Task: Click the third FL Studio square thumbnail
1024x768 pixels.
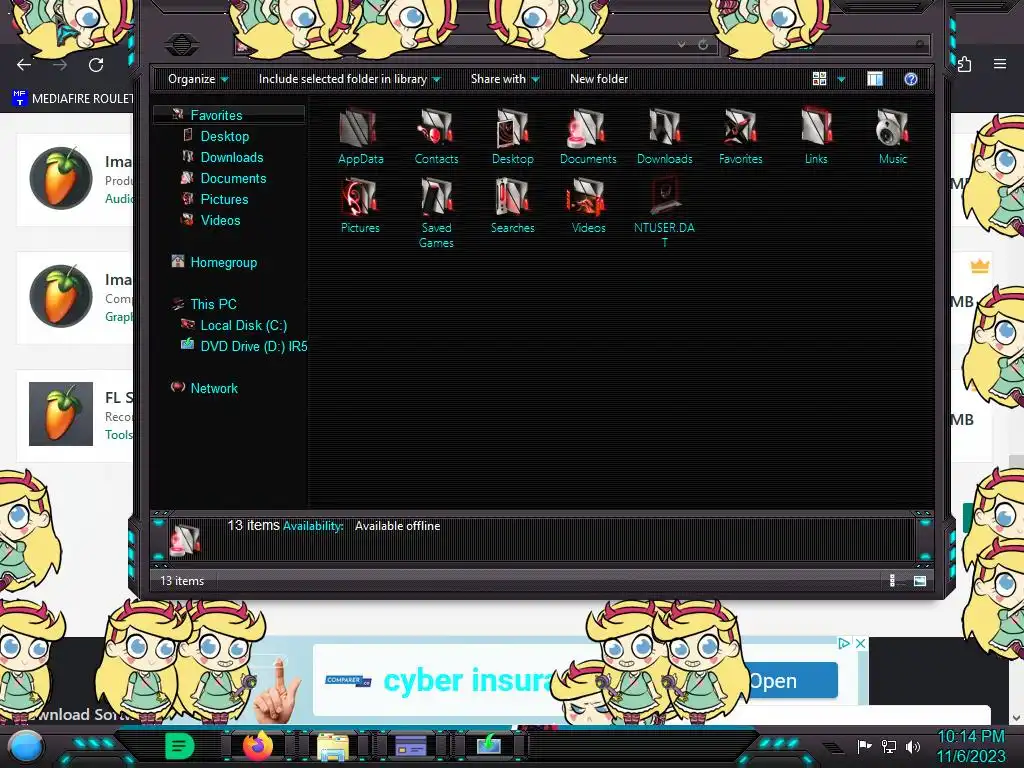Action: point(61,414)
